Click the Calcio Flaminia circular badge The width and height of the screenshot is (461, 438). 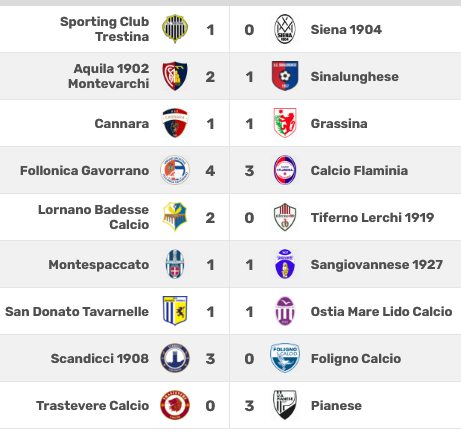[x=285, y=170]
